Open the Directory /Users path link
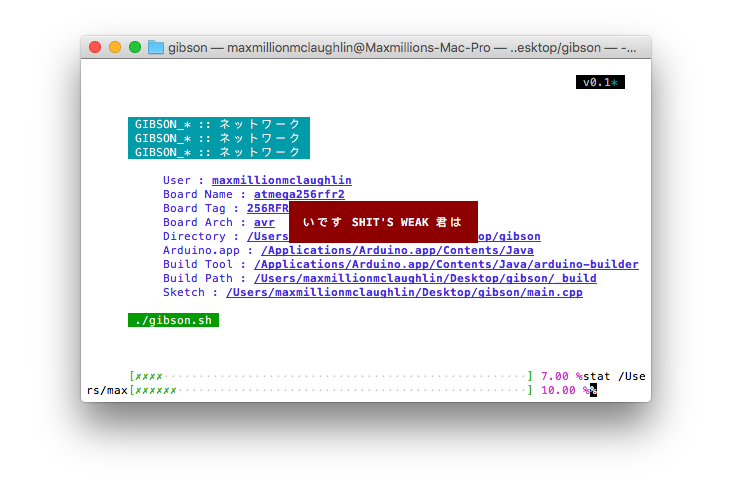 (268, 237)
